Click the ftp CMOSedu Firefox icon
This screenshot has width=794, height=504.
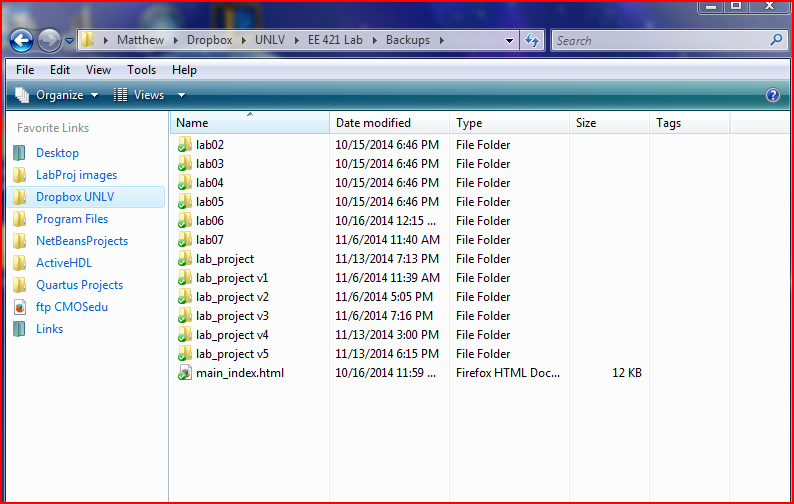(x=19, y=307)
